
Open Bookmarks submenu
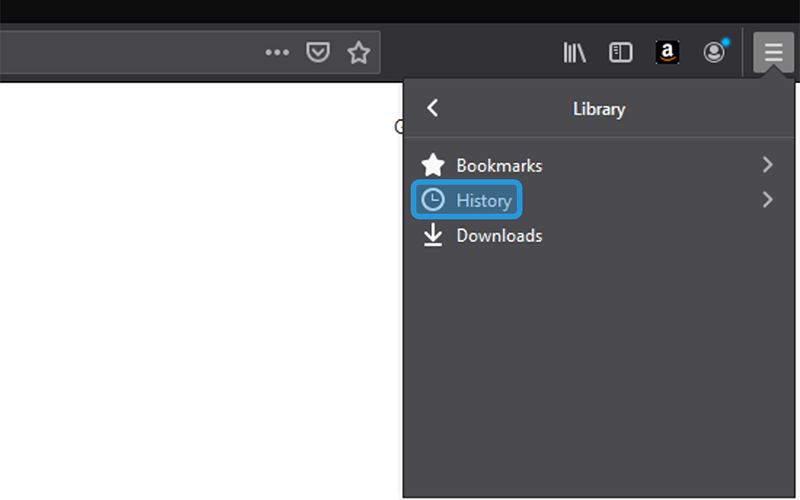pyautogui.click(x=598, y=165)
